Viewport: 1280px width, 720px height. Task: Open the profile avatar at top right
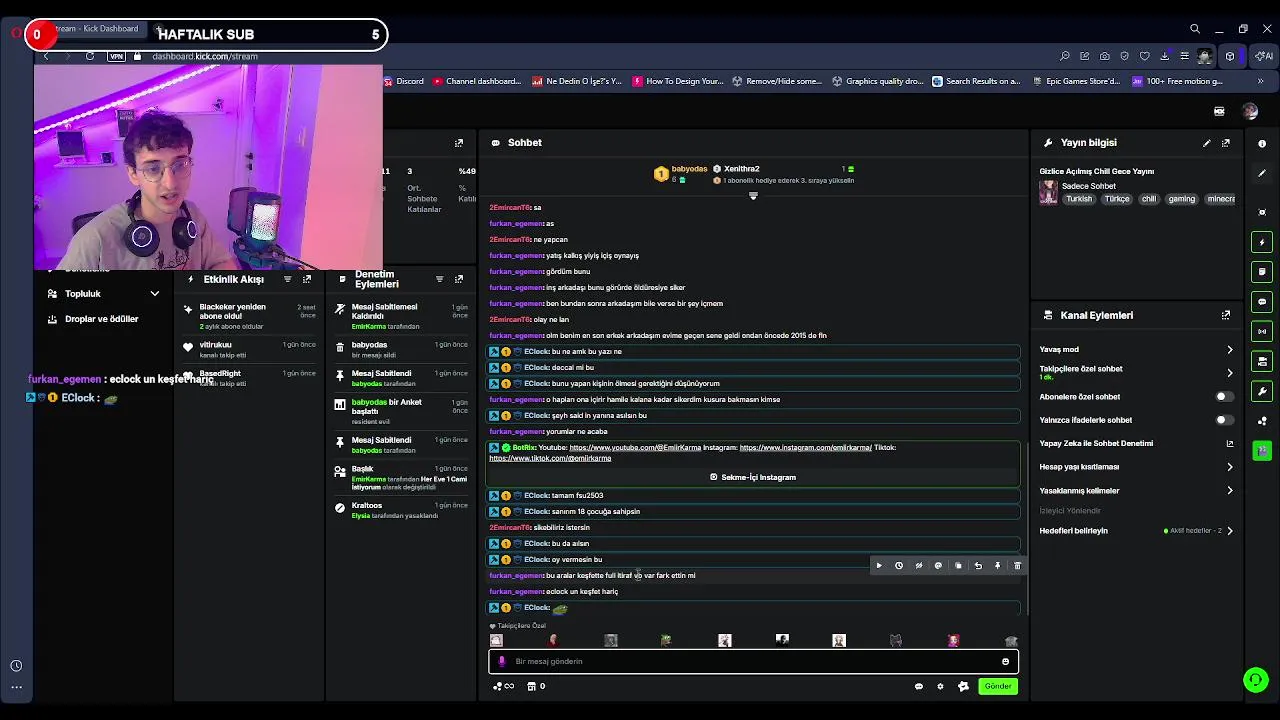tap(1250, 111)
